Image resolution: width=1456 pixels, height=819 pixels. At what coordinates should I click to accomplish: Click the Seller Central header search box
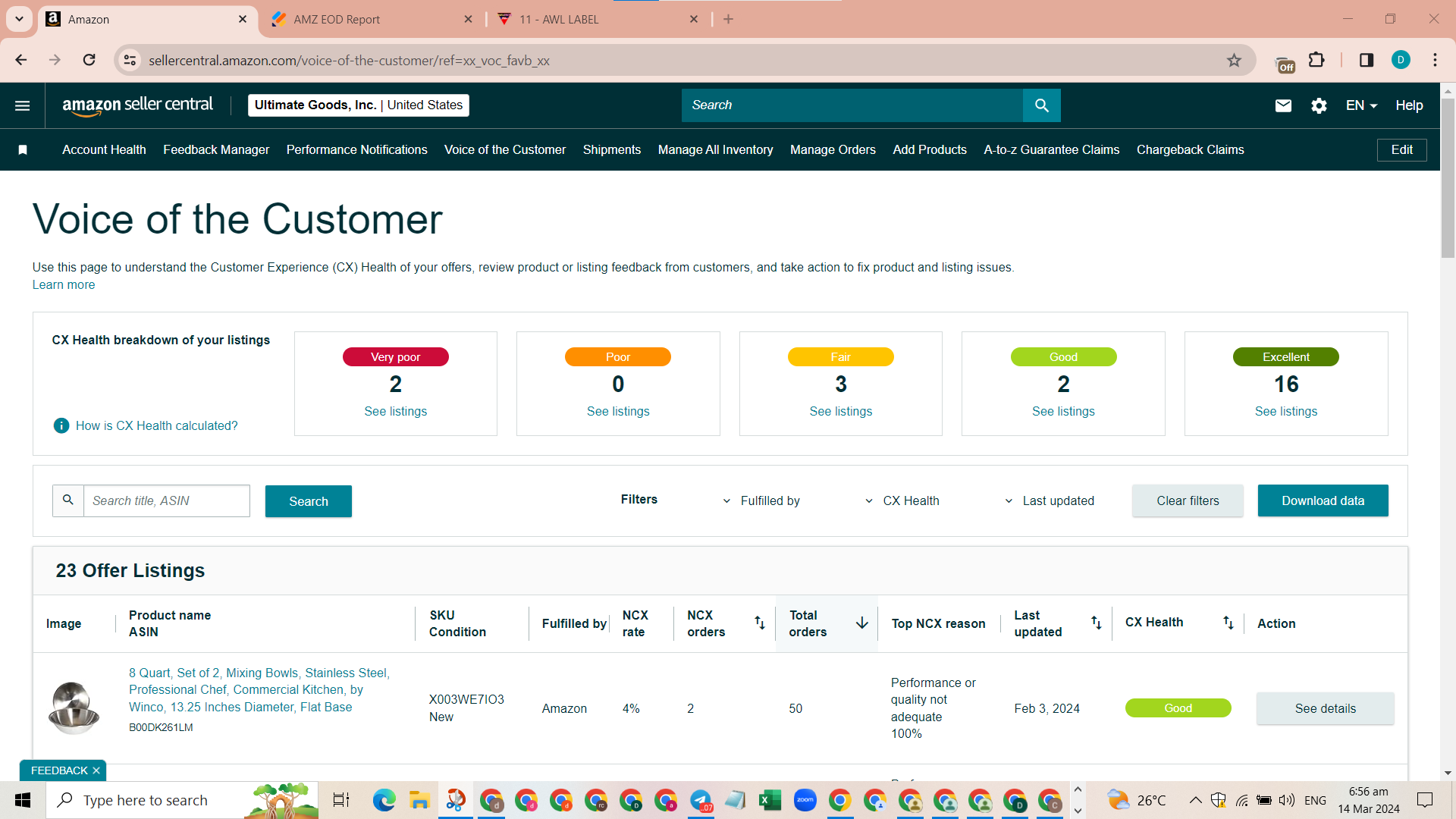click(x=852, y=105)
